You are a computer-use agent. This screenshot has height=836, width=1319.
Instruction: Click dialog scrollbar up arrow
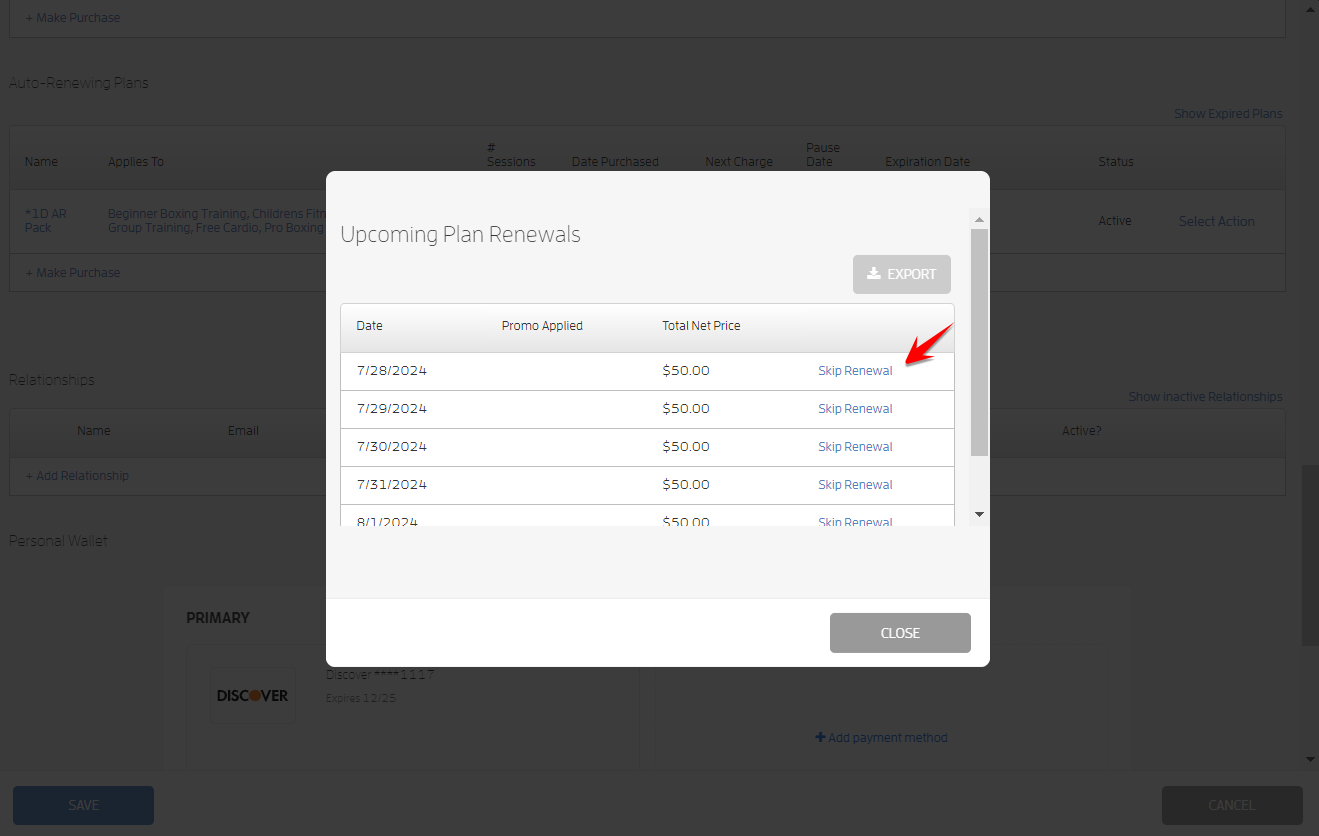coord(979,219)
